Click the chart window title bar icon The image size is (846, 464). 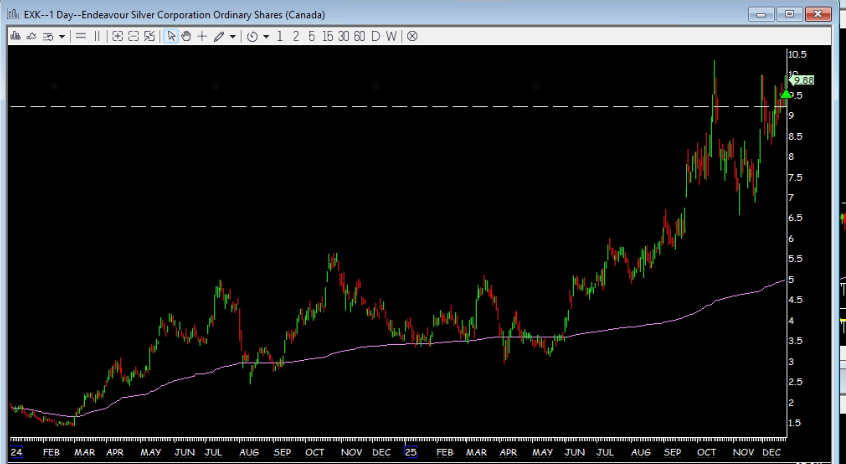[13, 14]
